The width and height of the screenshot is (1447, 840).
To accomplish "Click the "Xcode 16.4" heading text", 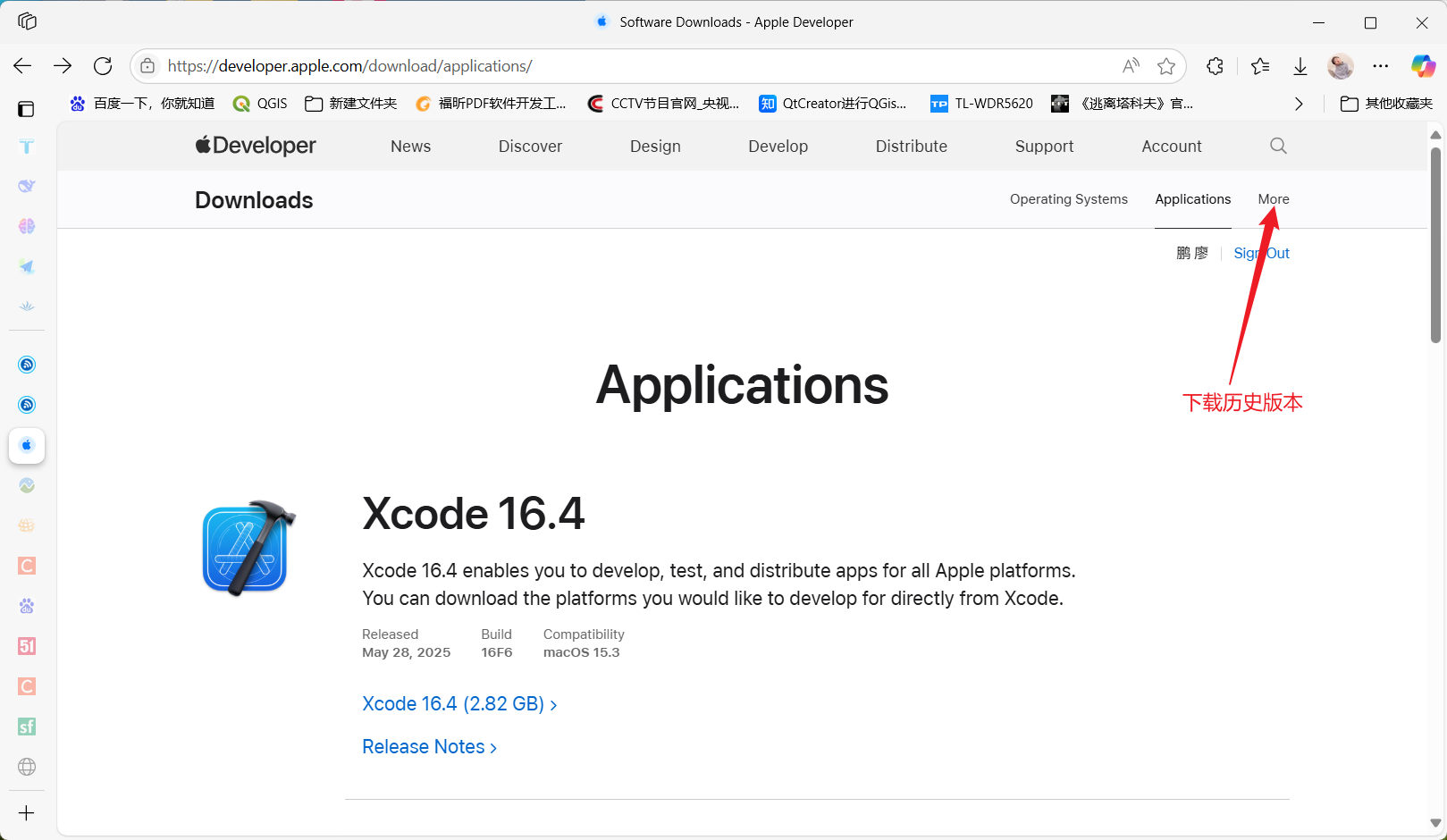I will (474, 514).
